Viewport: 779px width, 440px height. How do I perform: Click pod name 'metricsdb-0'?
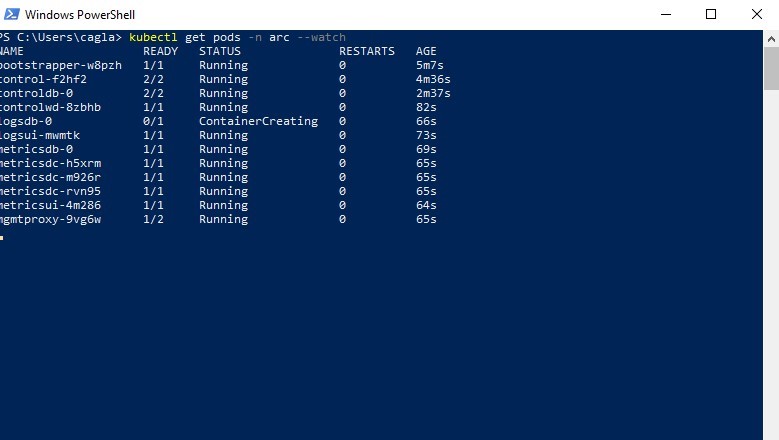pos(36,149)
